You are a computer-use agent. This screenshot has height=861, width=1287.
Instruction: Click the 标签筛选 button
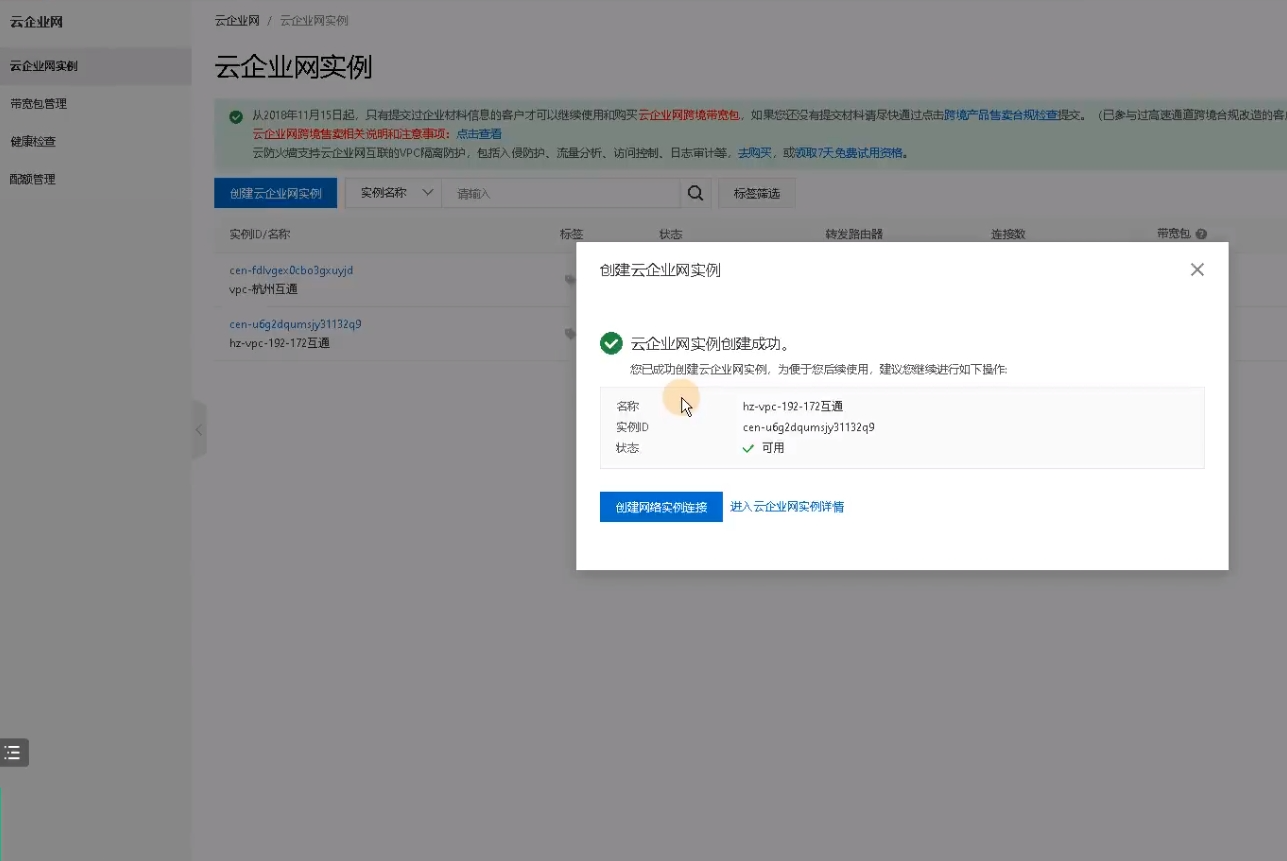[x=757, y=192]
